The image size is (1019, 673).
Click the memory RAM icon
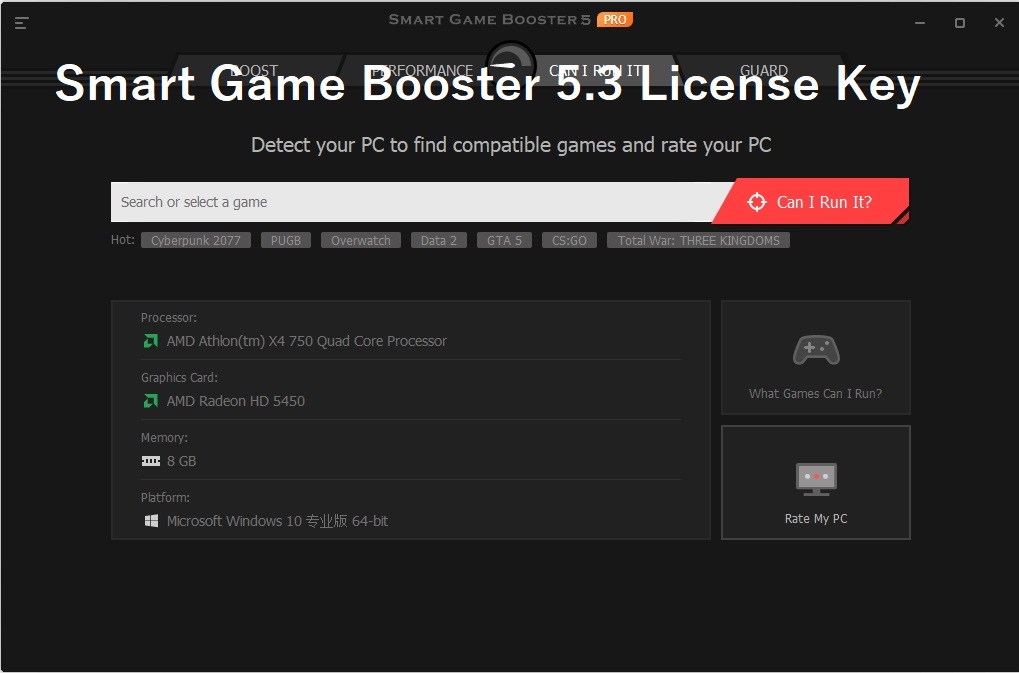150,461
